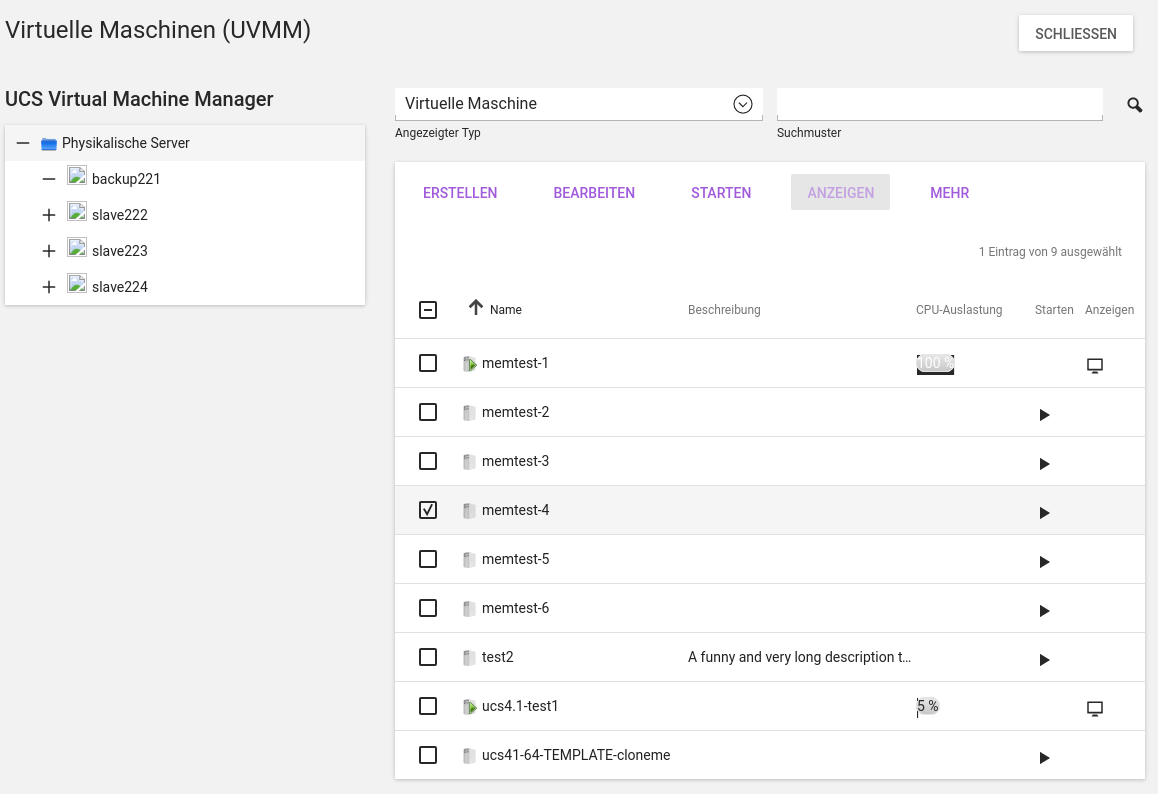Check the memtest-1 row checkbox
The height and width of the screenshot is (794, 1158).
point(428,363)
